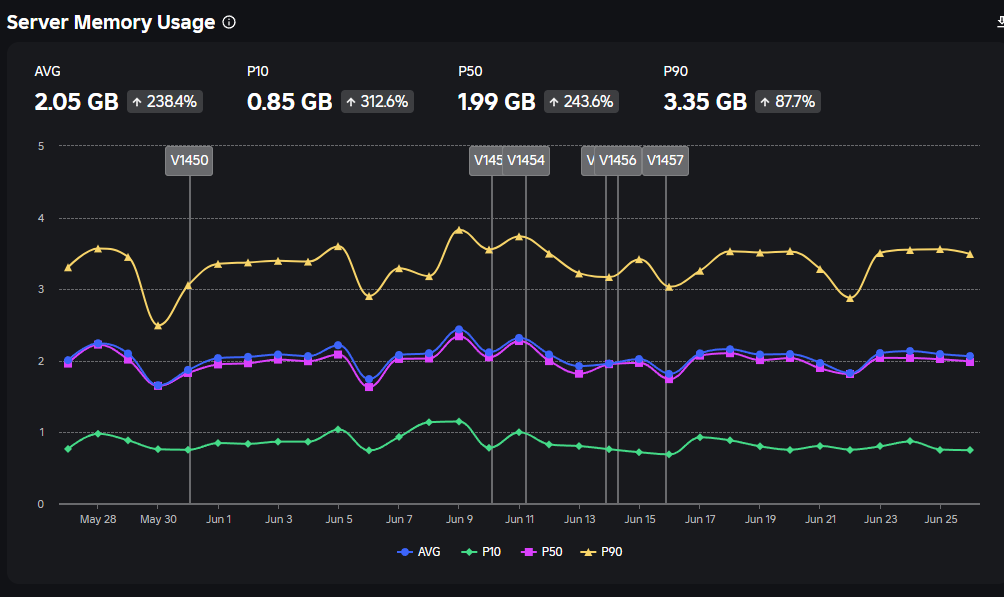Toggle AVG series in the legend
Viewport: 1004px width, 597px height.
[x=419, y=552]
